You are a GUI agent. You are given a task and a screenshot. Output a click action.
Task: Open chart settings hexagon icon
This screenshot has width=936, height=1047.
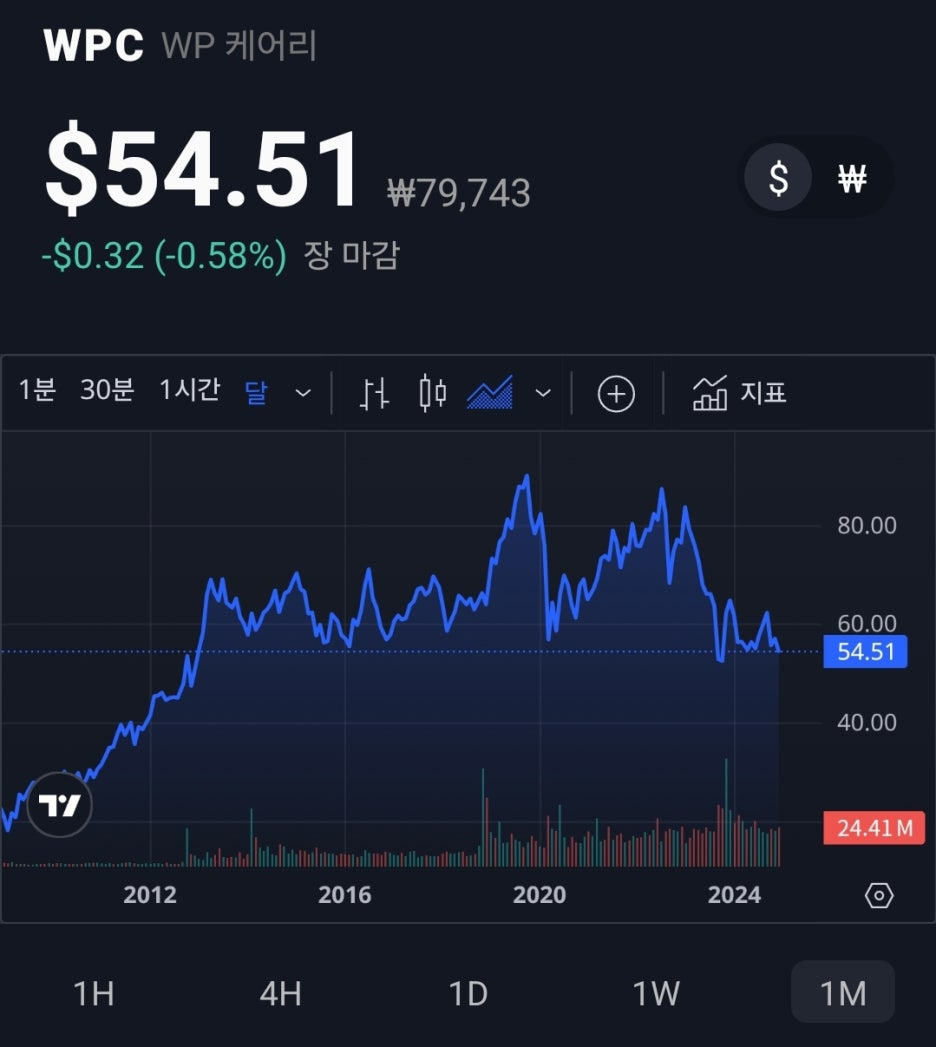click(879, 895)
